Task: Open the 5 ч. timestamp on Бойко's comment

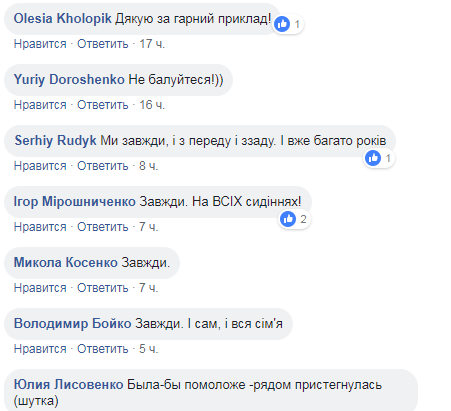Action: pyautogui.click(x=149, y=349)
